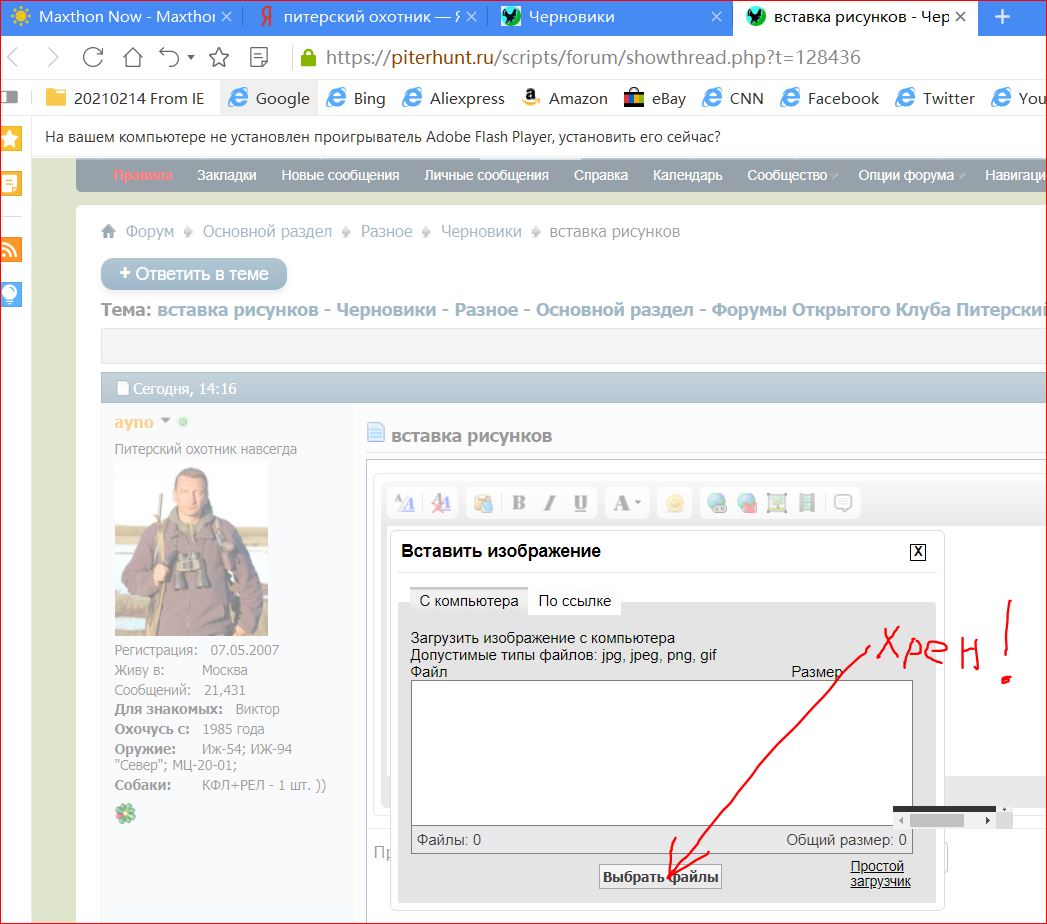Click the remove formatting icon in editor

(x=440, y=503)
